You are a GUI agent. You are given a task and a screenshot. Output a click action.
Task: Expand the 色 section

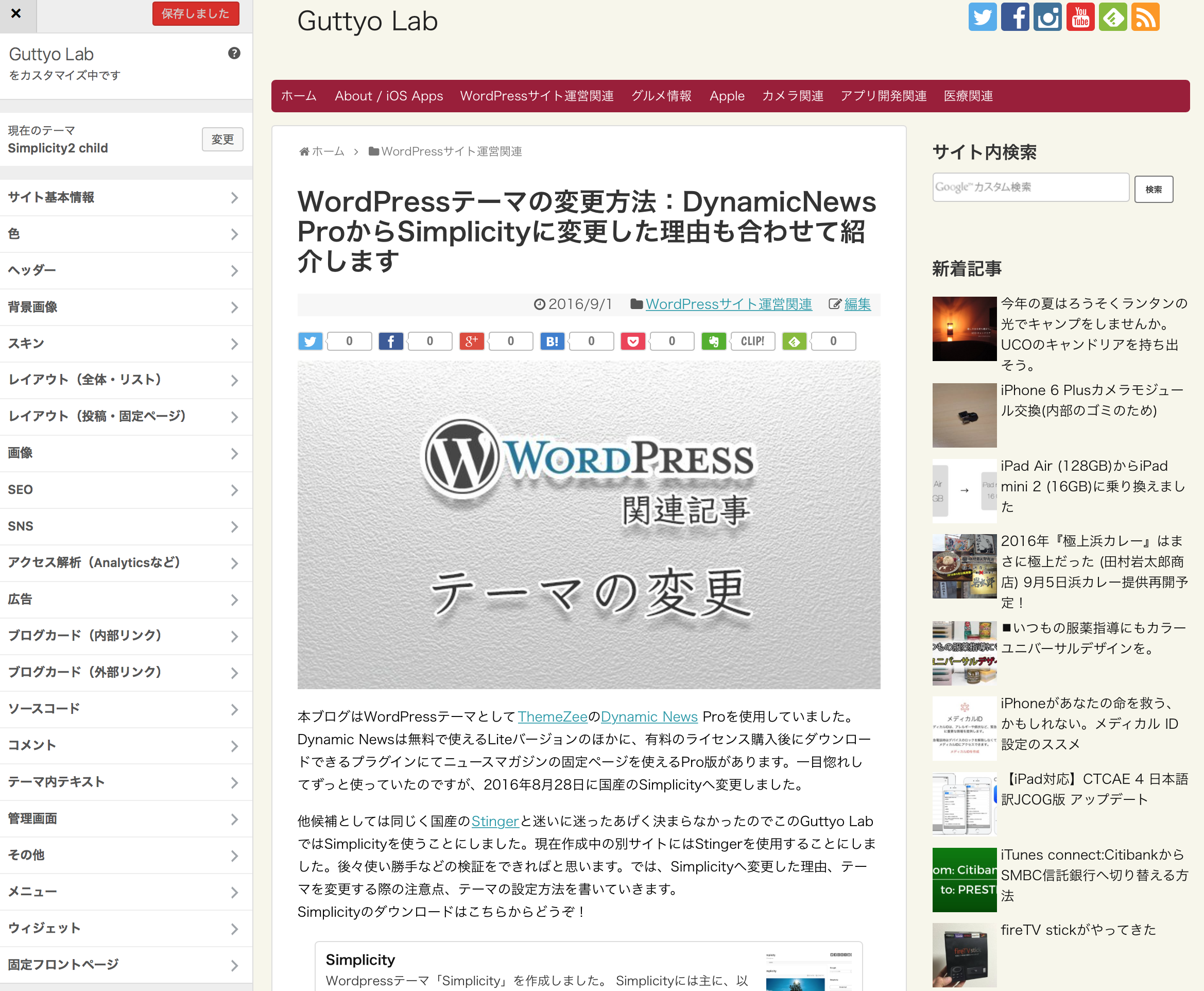coord(126,234)
